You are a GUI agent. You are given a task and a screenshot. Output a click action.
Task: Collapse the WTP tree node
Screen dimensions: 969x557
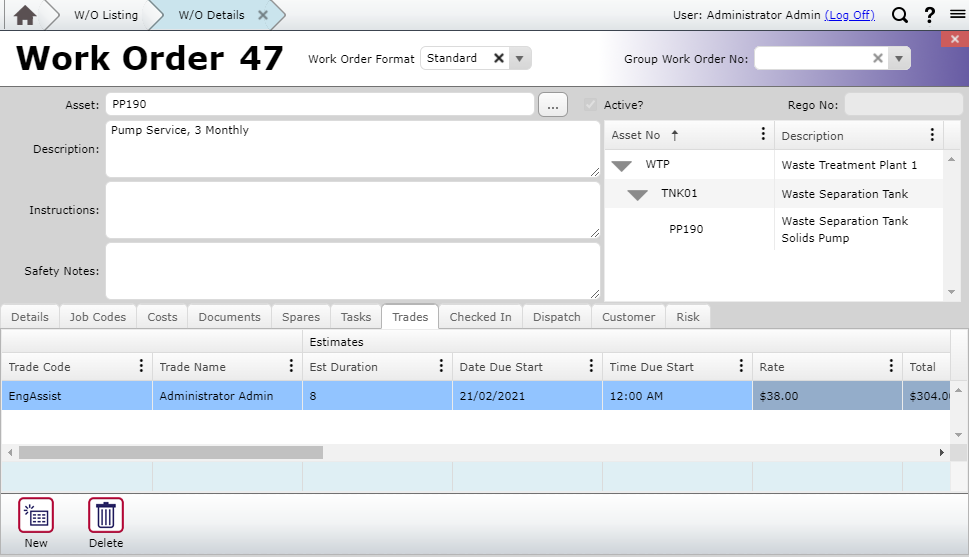pyautogui.click(x=622, y=165)
